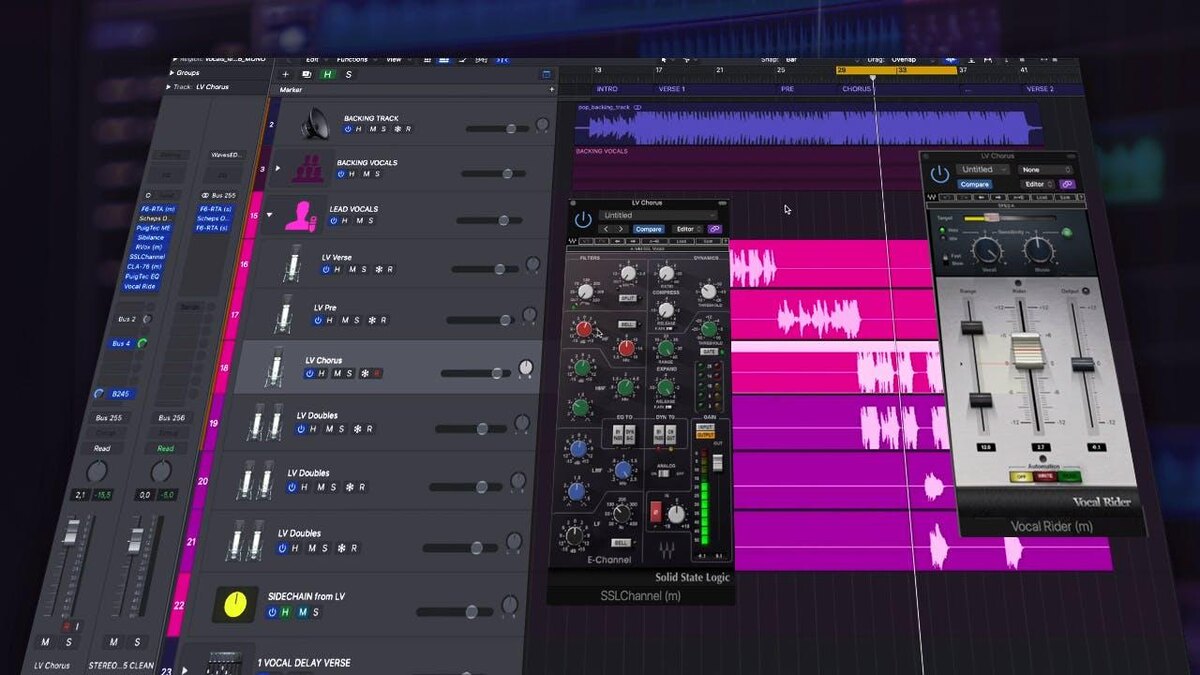Click the Vocal Rider Output fader
The height and width of the screenshot is (675, 1200).
[x=1083, y=364]
